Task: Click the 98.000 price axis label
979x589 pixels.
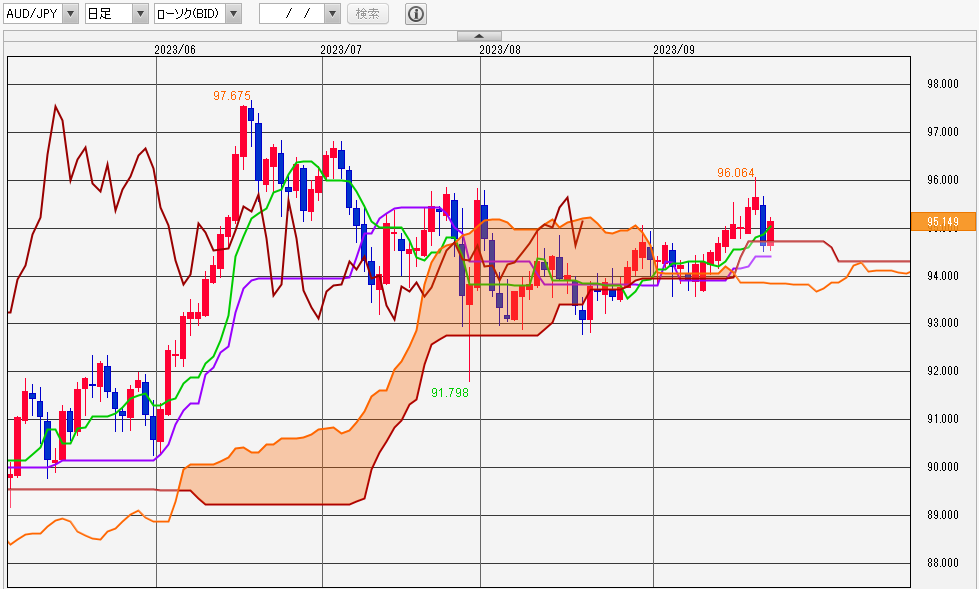Action: (x=942, y=84)
